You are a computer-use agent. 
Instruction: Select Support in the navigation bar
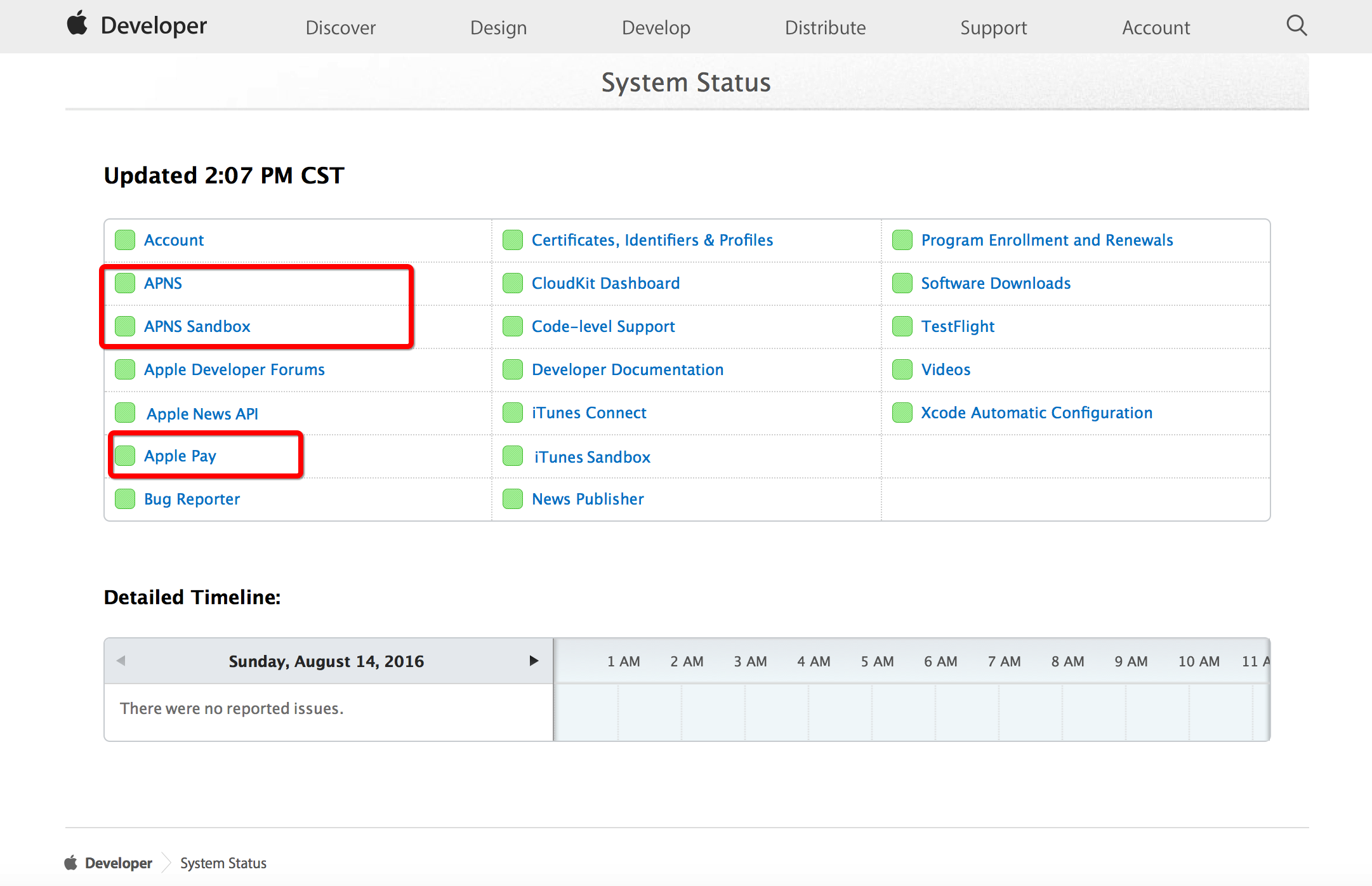[x=993, y=27]
